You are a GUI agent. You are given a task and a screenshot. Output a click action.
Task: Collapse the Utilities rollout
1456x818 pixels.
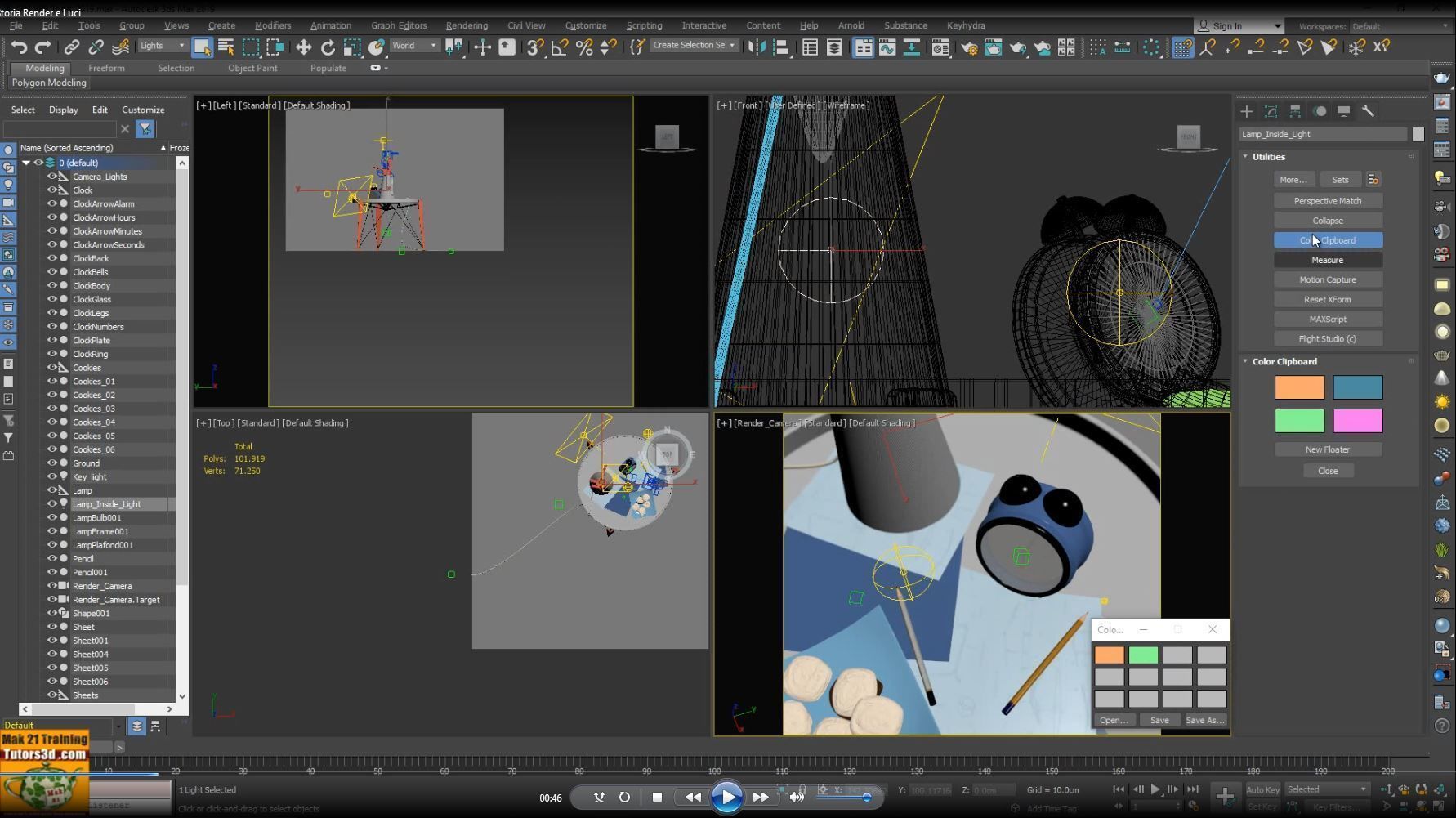click(1245, 157)
